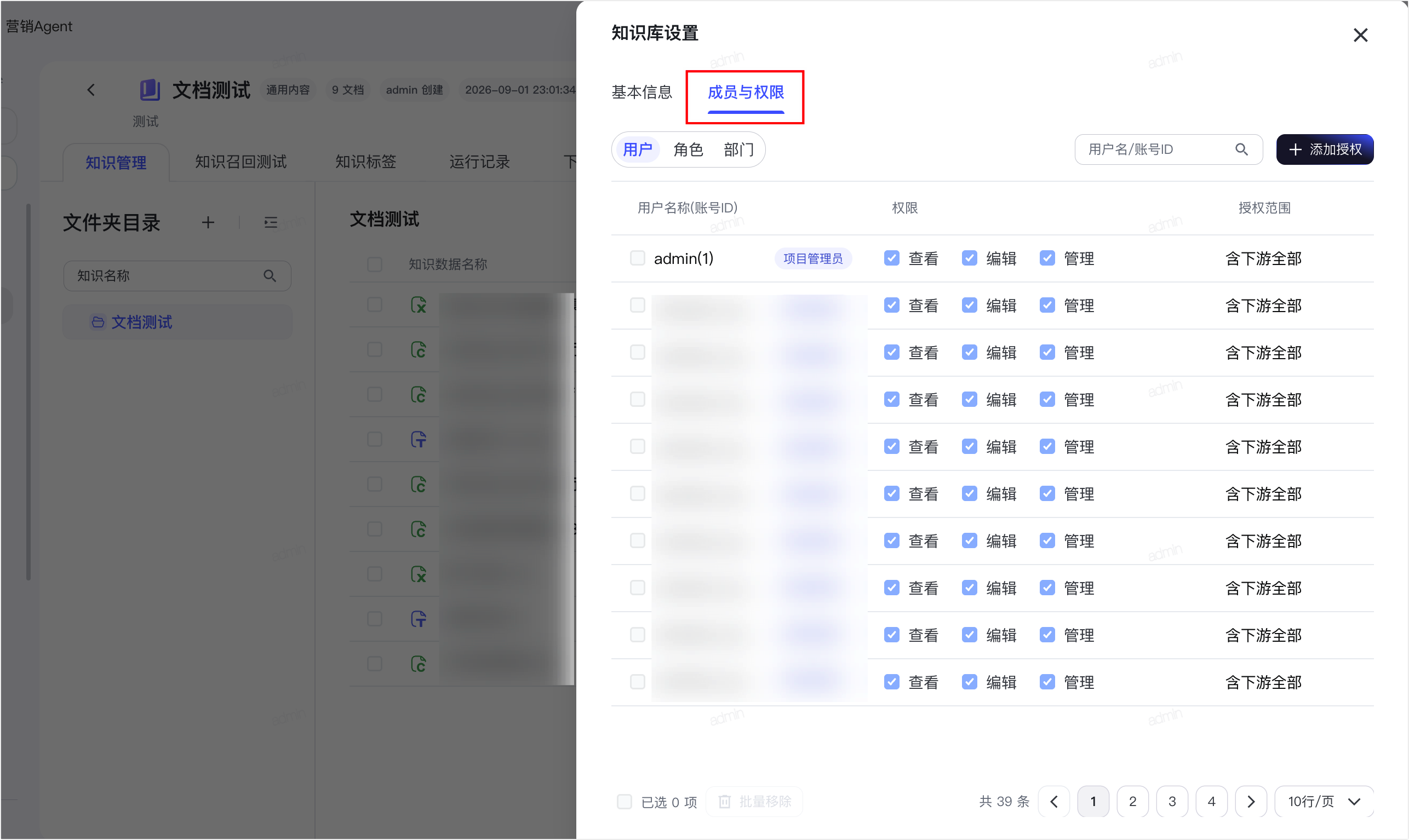Check the 知识数据名称 header checkbox

[374, 264]
